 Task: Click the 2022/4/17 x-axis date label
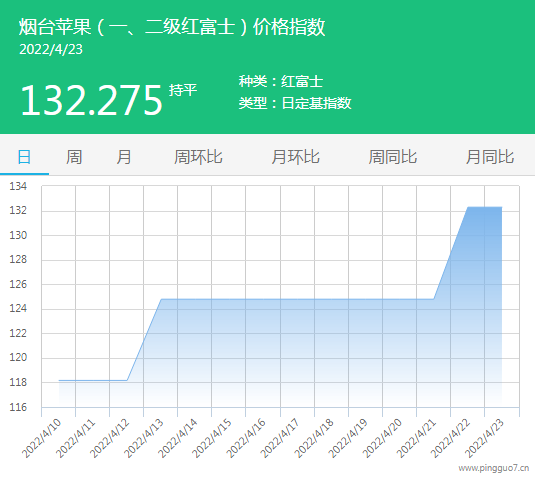(279, 438)
